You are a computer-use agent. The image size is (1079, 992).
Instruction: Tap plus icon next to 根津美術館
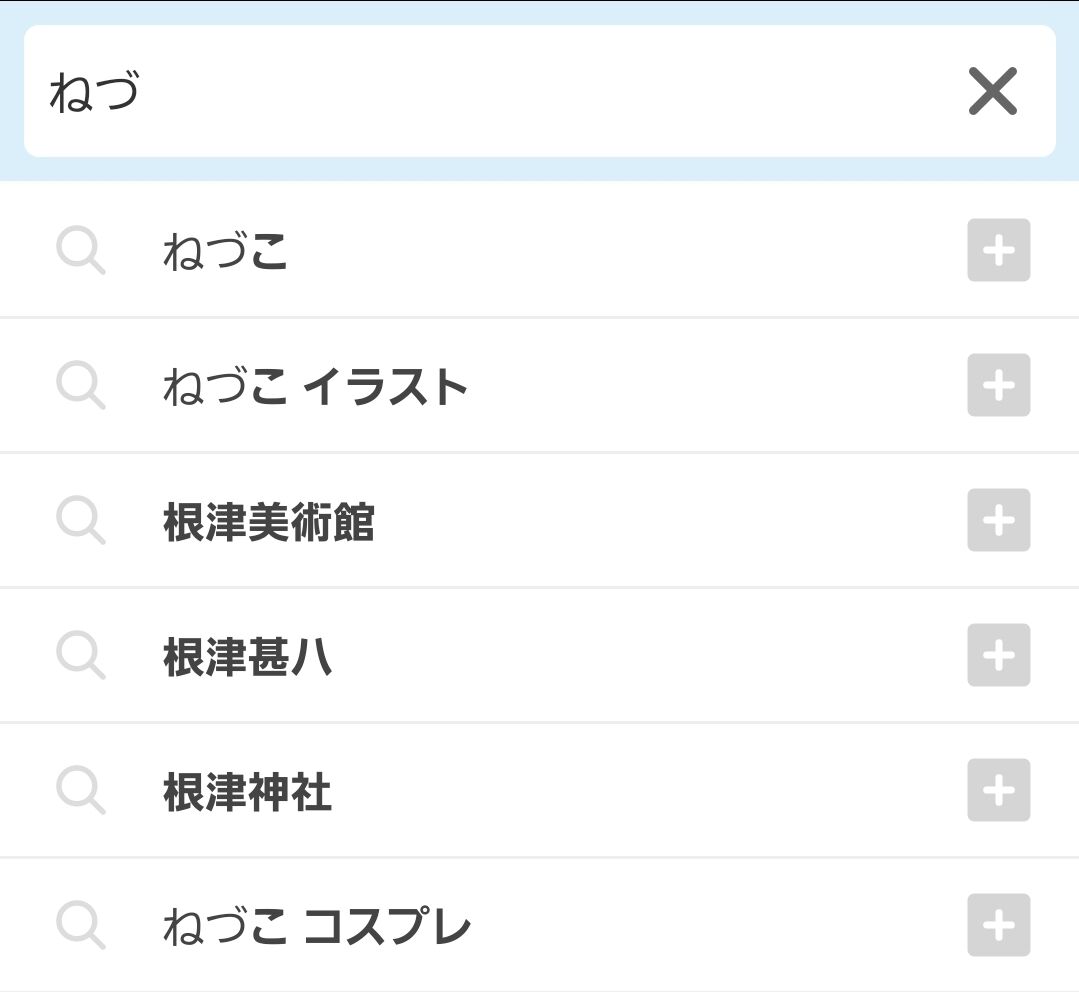click(998, 520)
